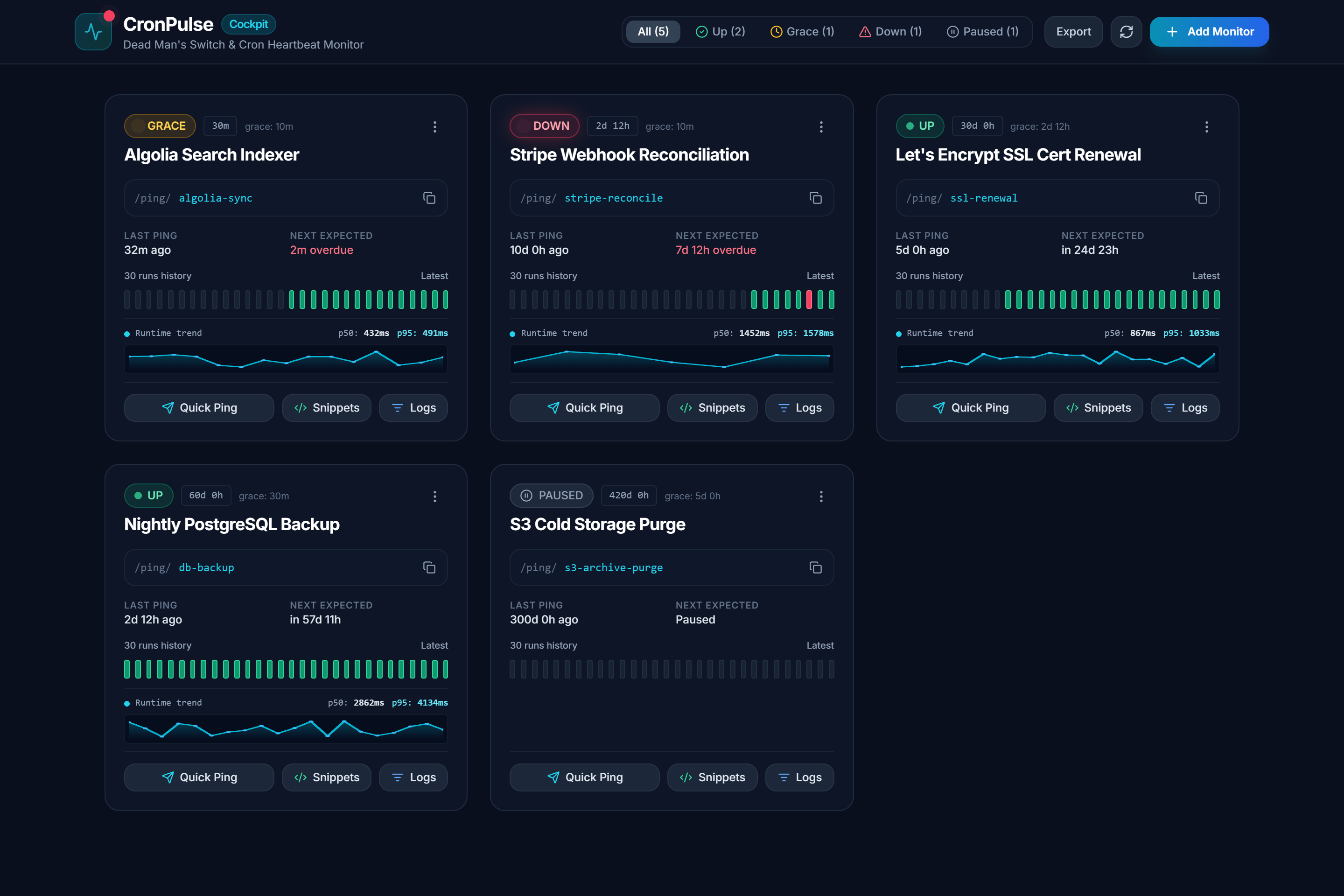Open Snippets for SSL Cert Renewal

(x=1098, y=407)
